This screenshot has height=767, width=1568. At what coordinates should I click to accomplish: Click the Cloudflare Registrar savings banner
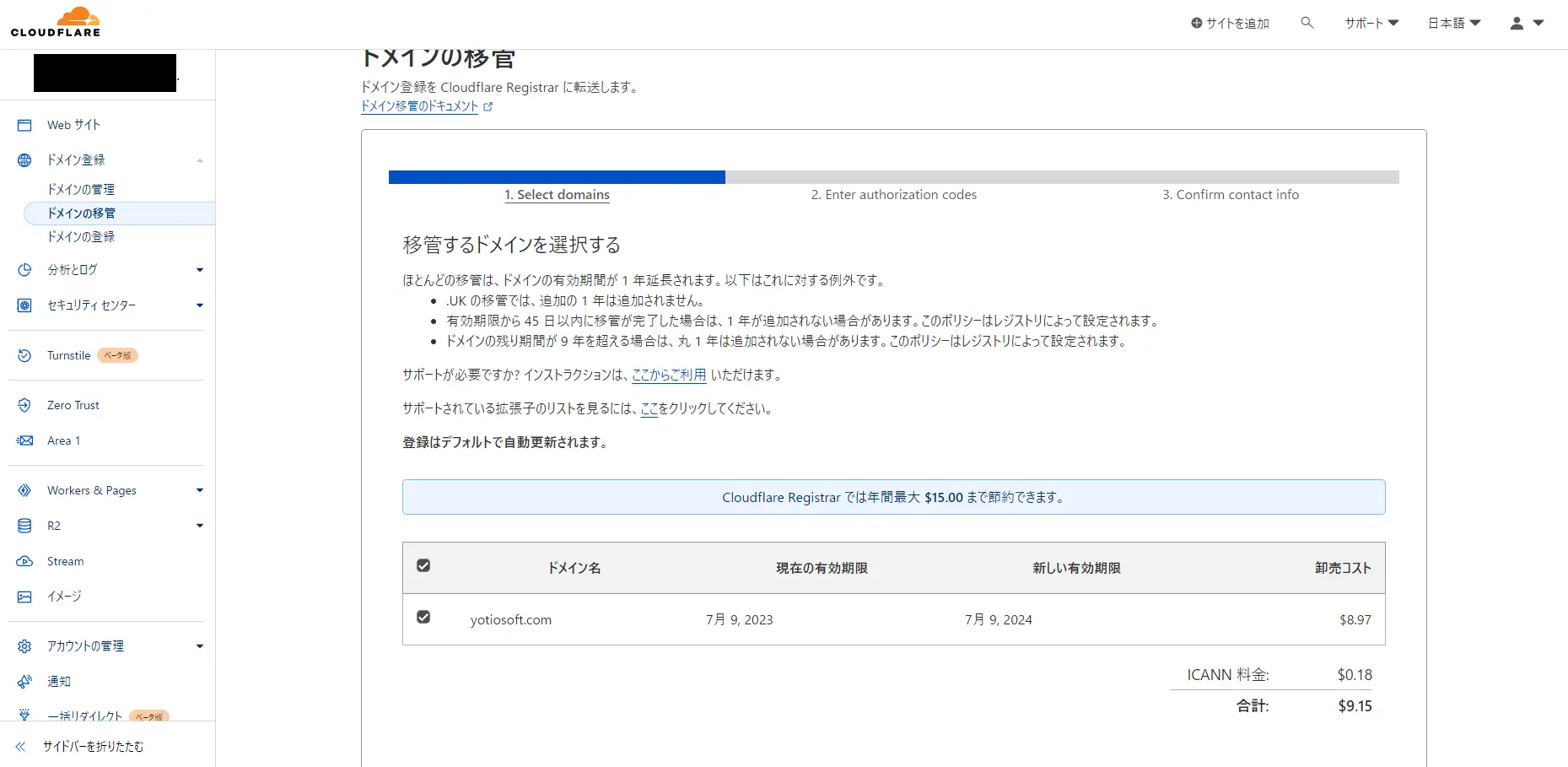894,497
